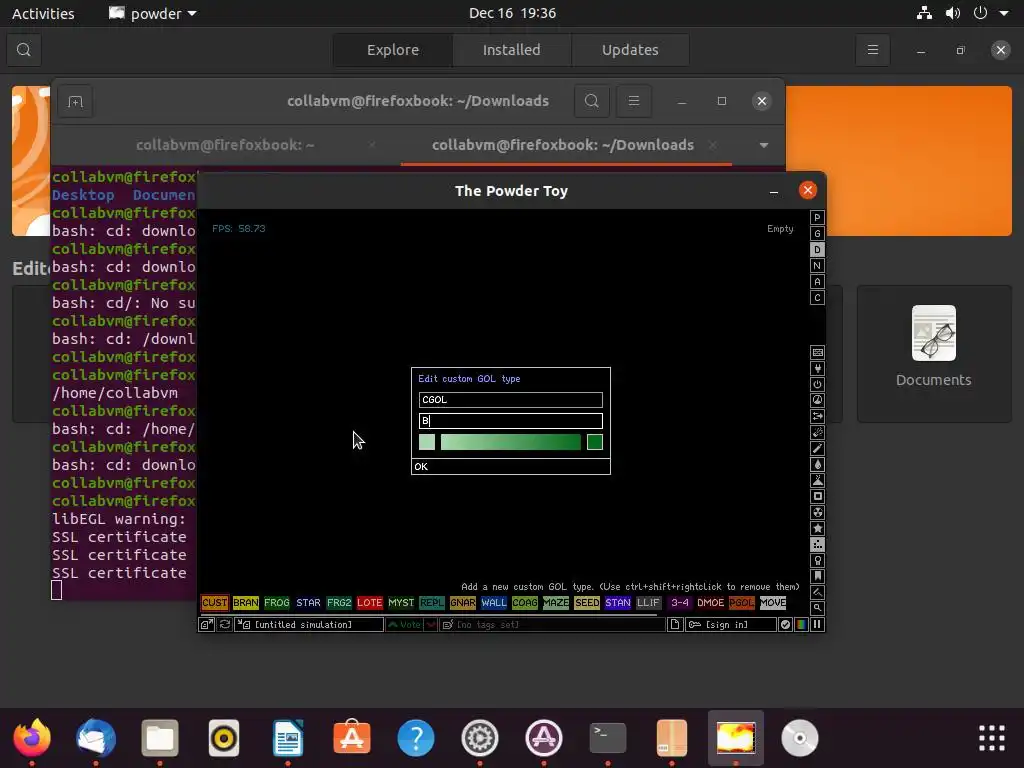The height and width of the screenshot is (768, 1024).
Task: Click OK in Edit custom GOL dialog
Action: click(511, 466)
